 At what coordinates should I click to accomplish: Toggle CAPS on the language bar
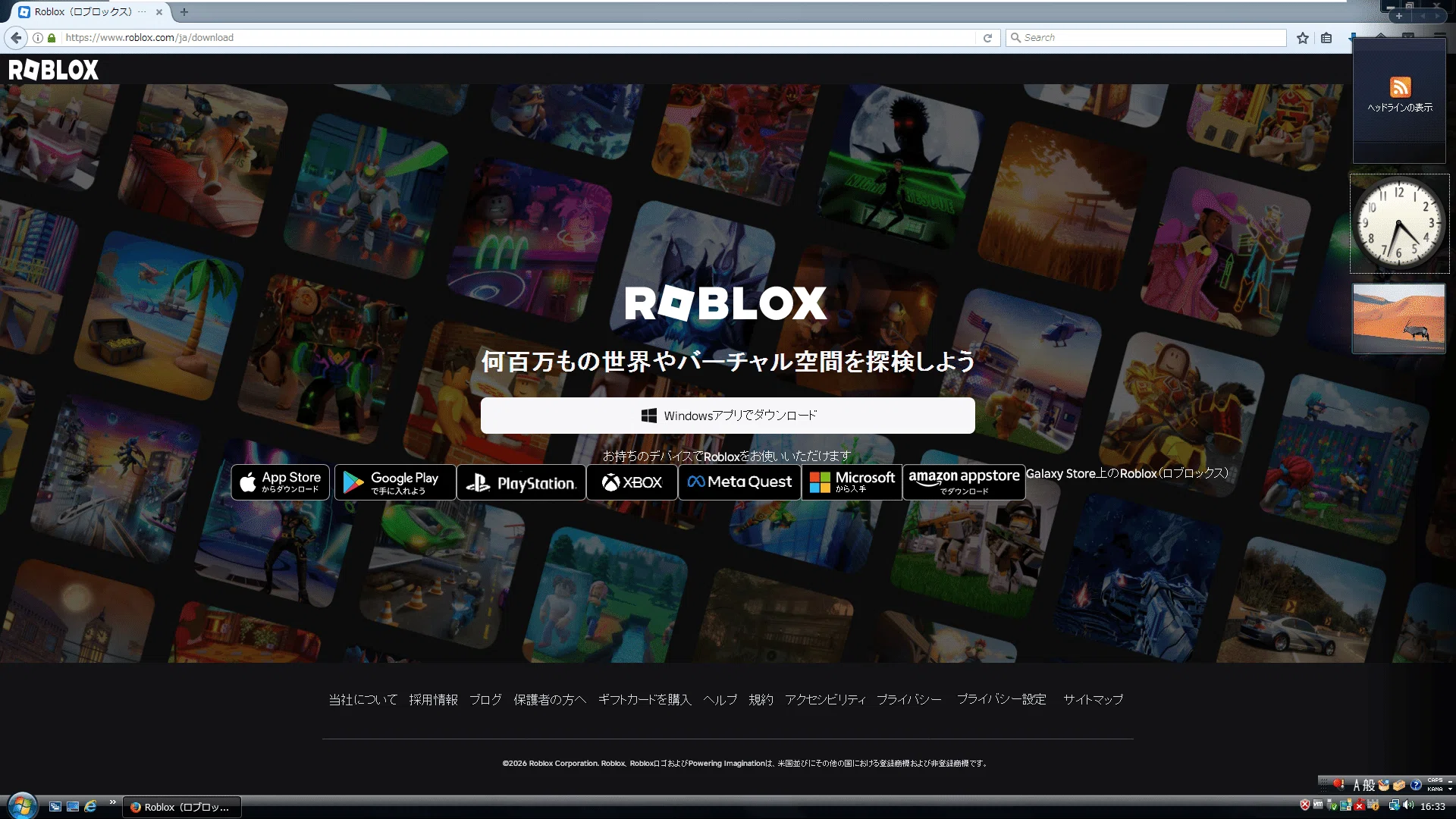point(1436,780)
